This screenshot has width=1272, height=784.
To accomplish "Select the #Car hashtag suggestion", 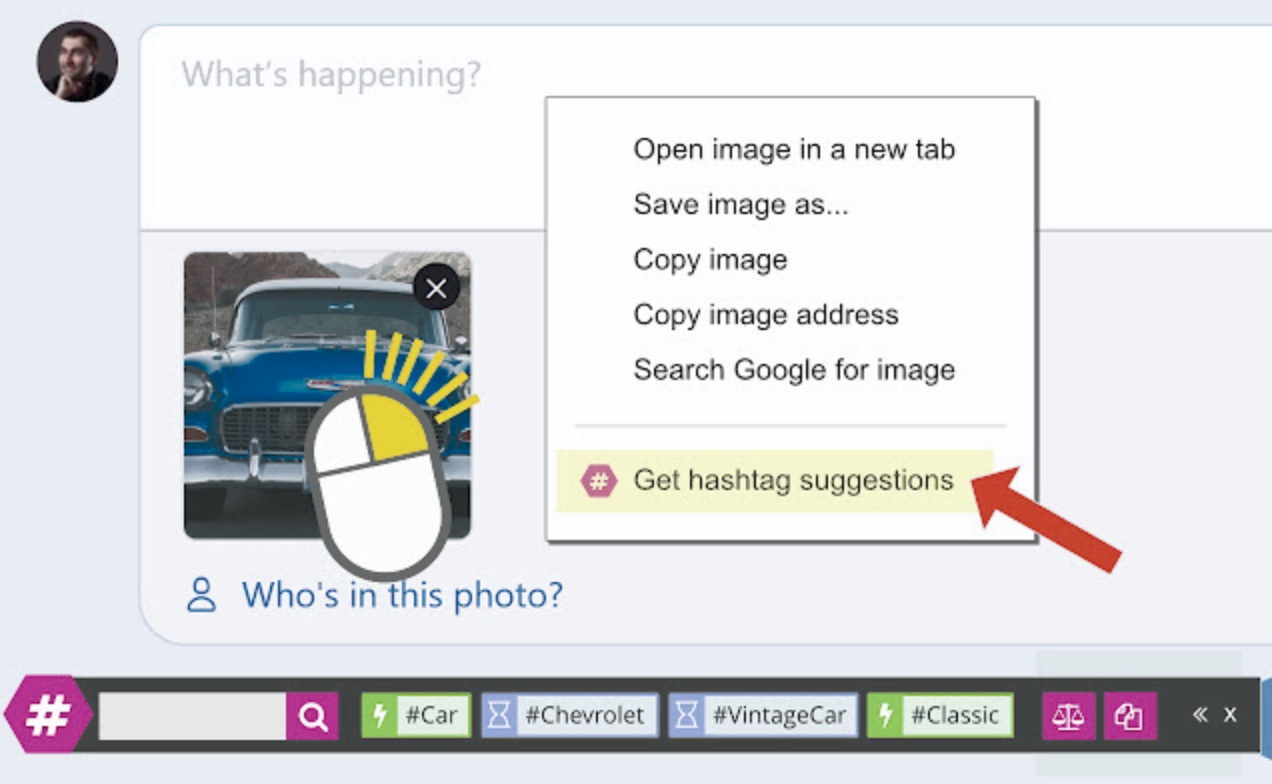I will click(416, 716).
